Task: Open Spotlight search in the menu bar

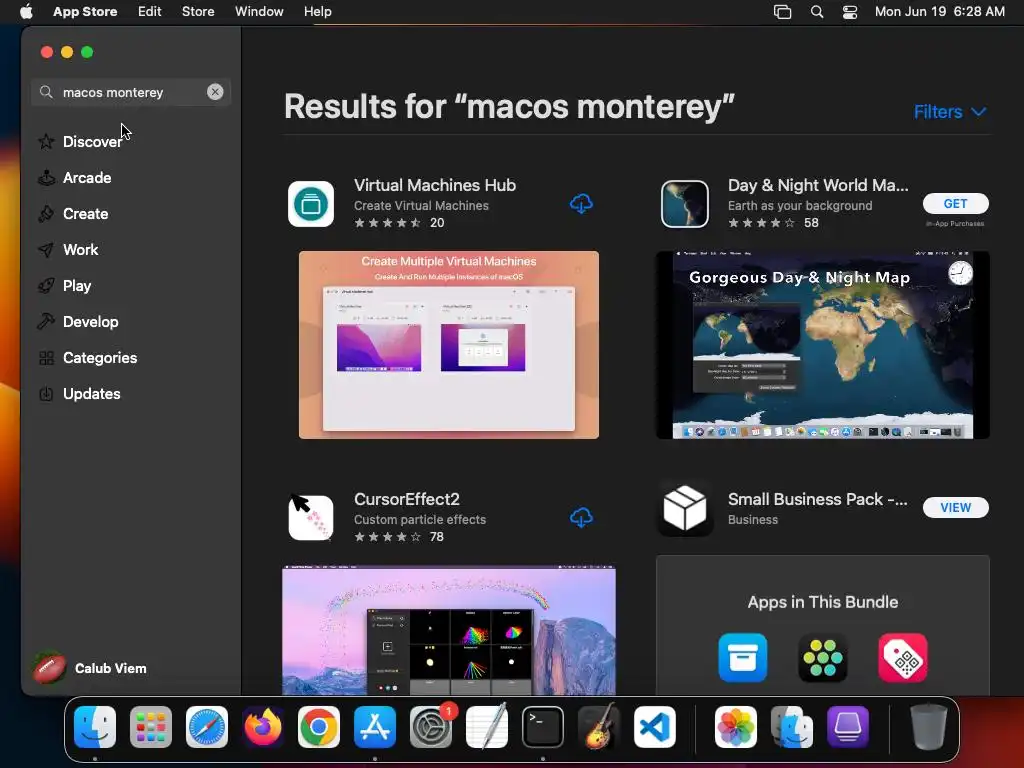Action: click(x=816, y=12)
